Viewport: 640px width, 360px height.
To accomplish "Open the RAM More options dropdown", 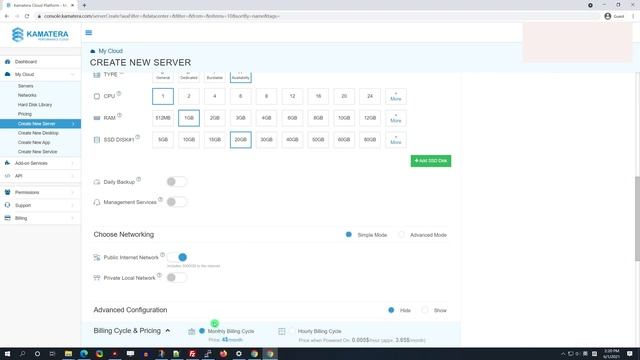I will pos(396,118).
